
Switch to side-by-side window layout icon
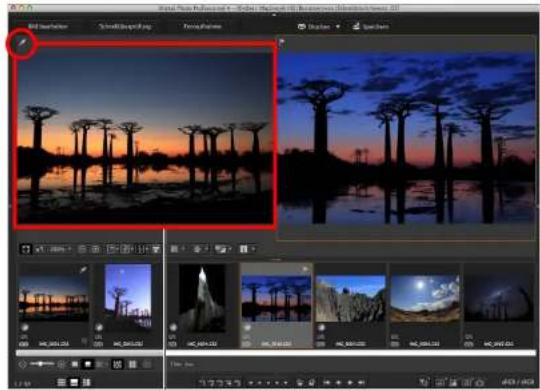(87, 382)
